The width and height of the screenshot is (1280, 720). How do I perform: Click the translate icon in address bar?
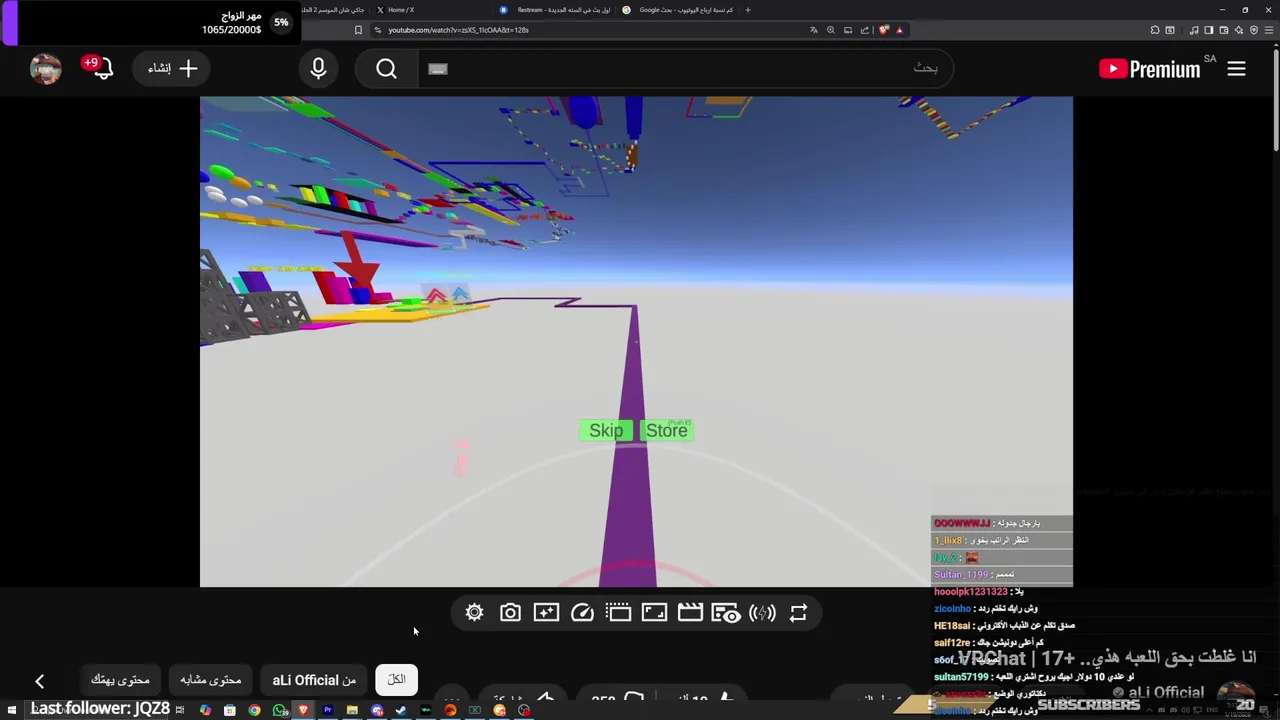[813, 30]
